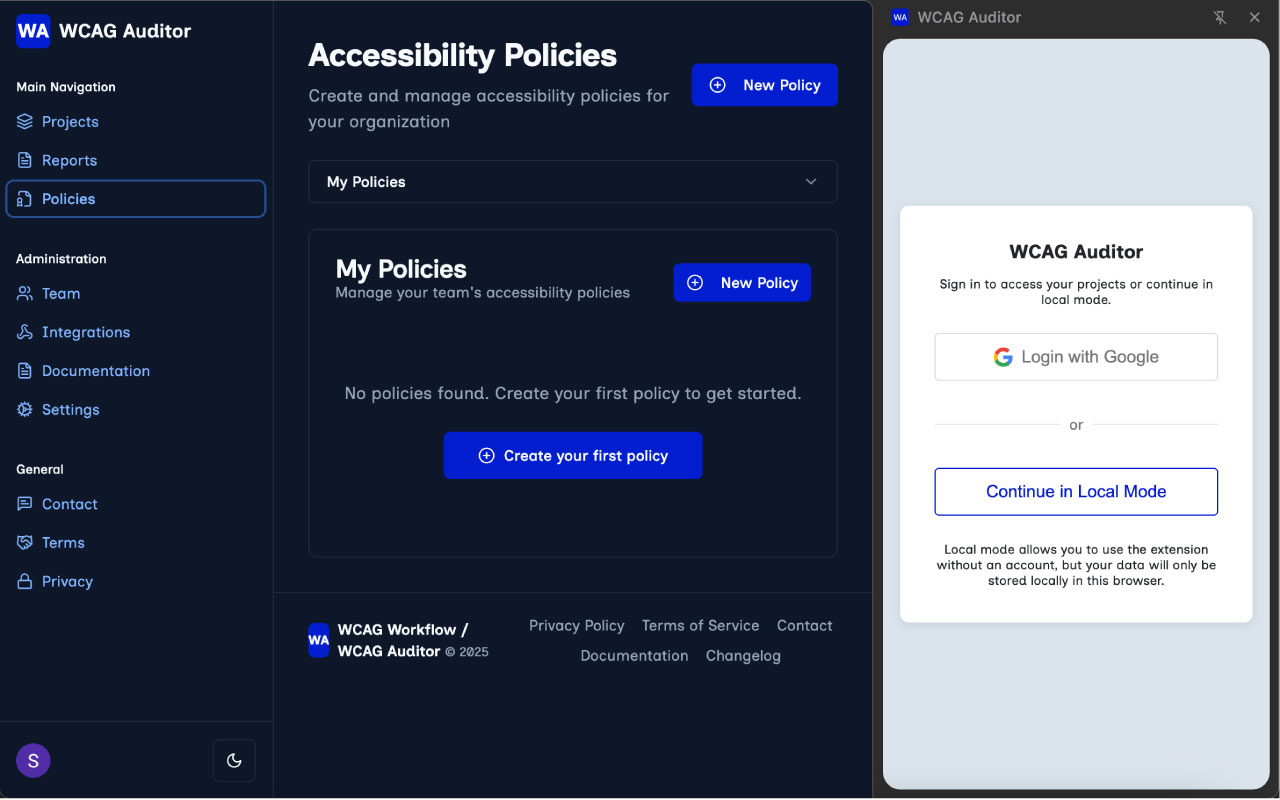Open the My Policies dropdown selector
This screenshot has width=1280, height=800.
[x=573, y=182]
